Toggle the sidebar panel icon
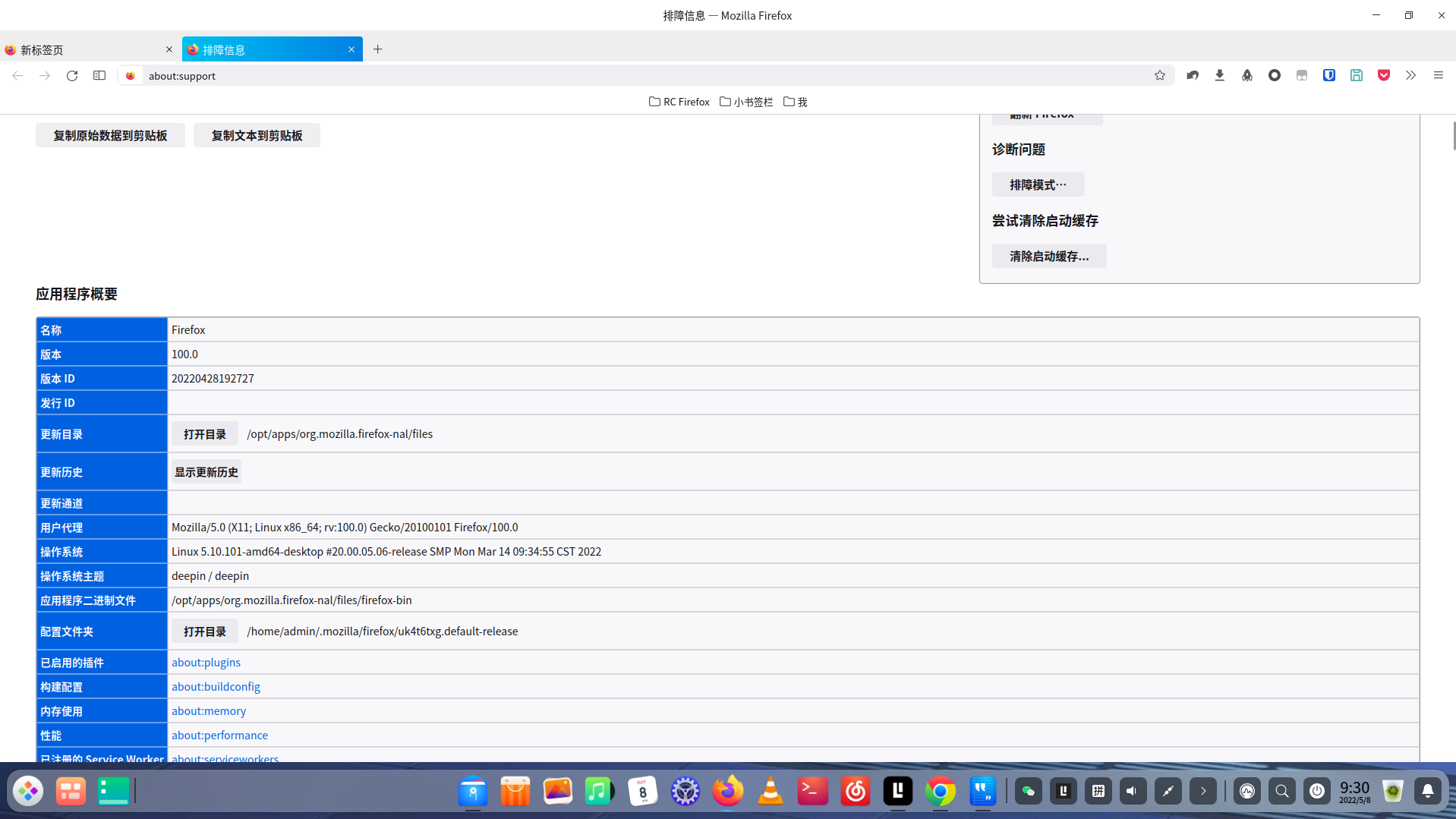This screenshot has height=819, width=1456. point(99,75)
